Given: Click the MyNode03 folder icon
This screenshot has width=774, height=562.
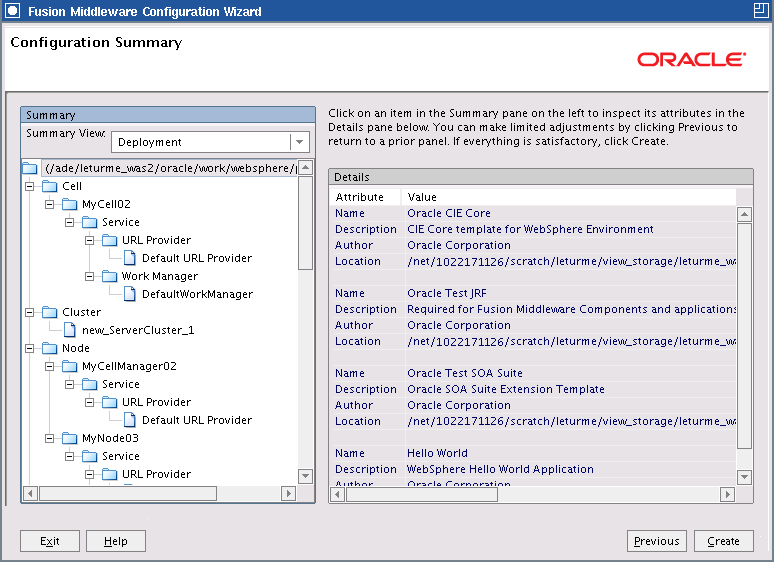Looking at the screenshot, I should point(69,438).
